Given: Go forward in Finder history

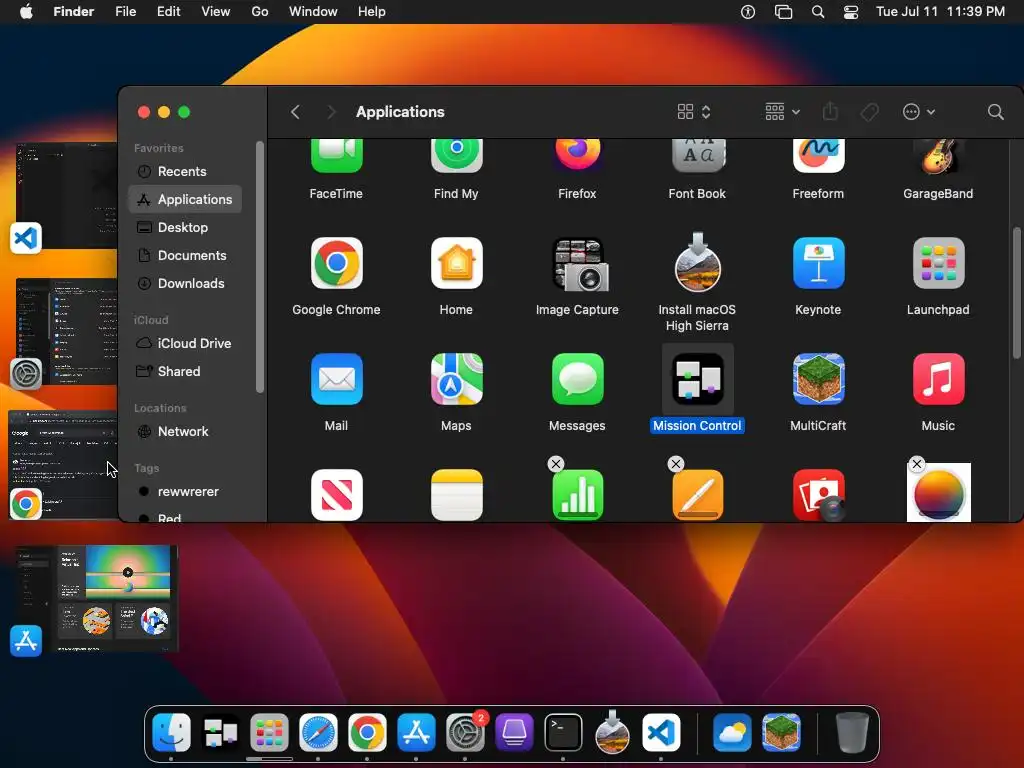Looking at the screenshot, I should [x=331, y=112].
